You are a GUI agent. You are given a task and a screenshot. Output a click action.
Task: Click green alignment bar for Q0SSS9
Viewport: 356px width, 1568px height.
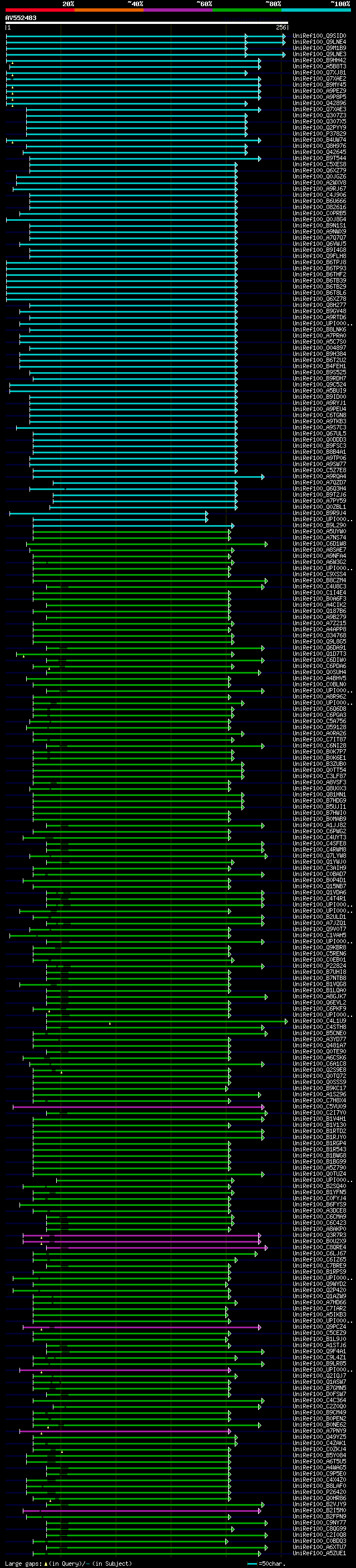(x=131, y=1082)
